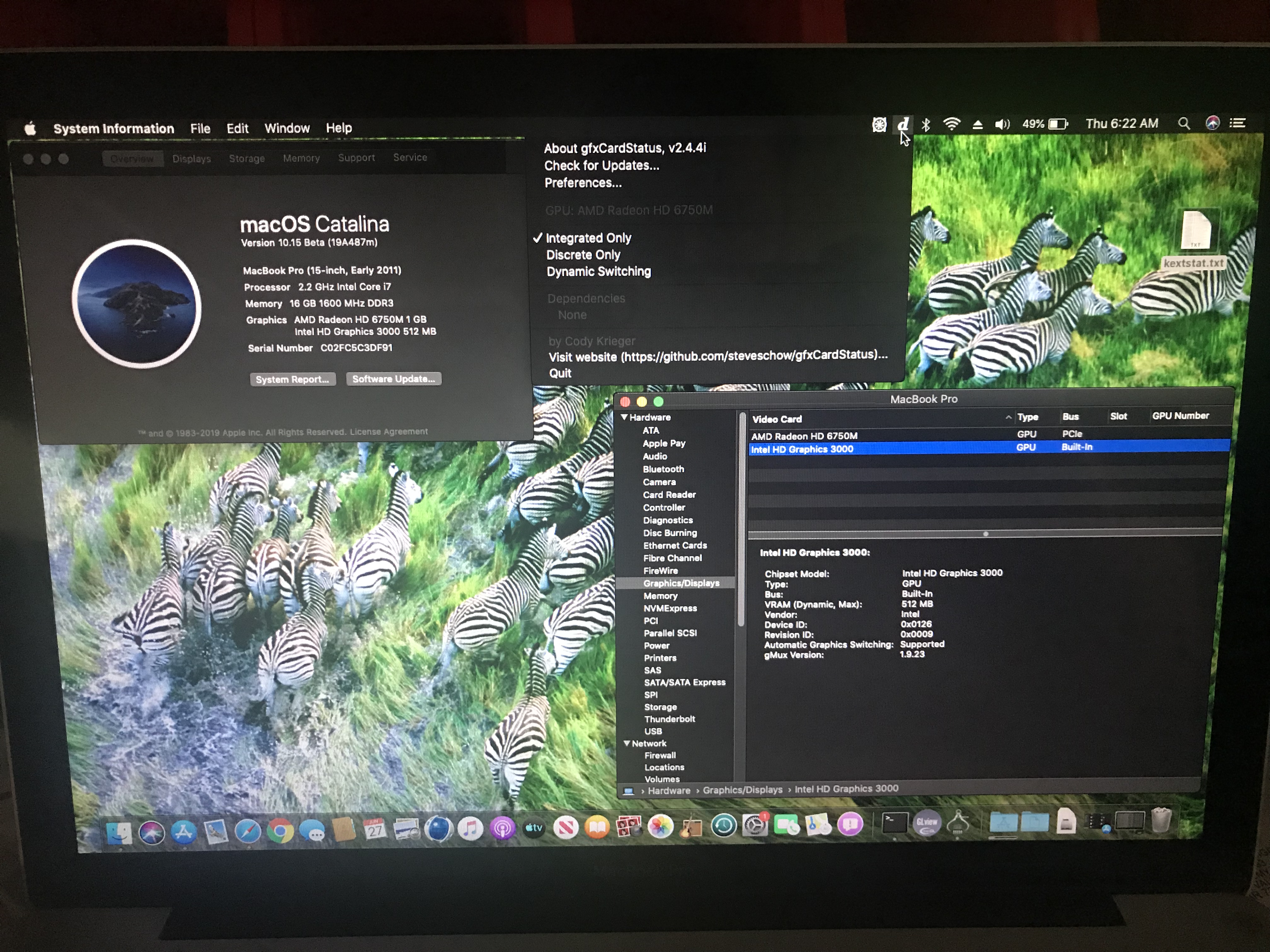Click the Wi-Fi status icon

pos(951,124)
